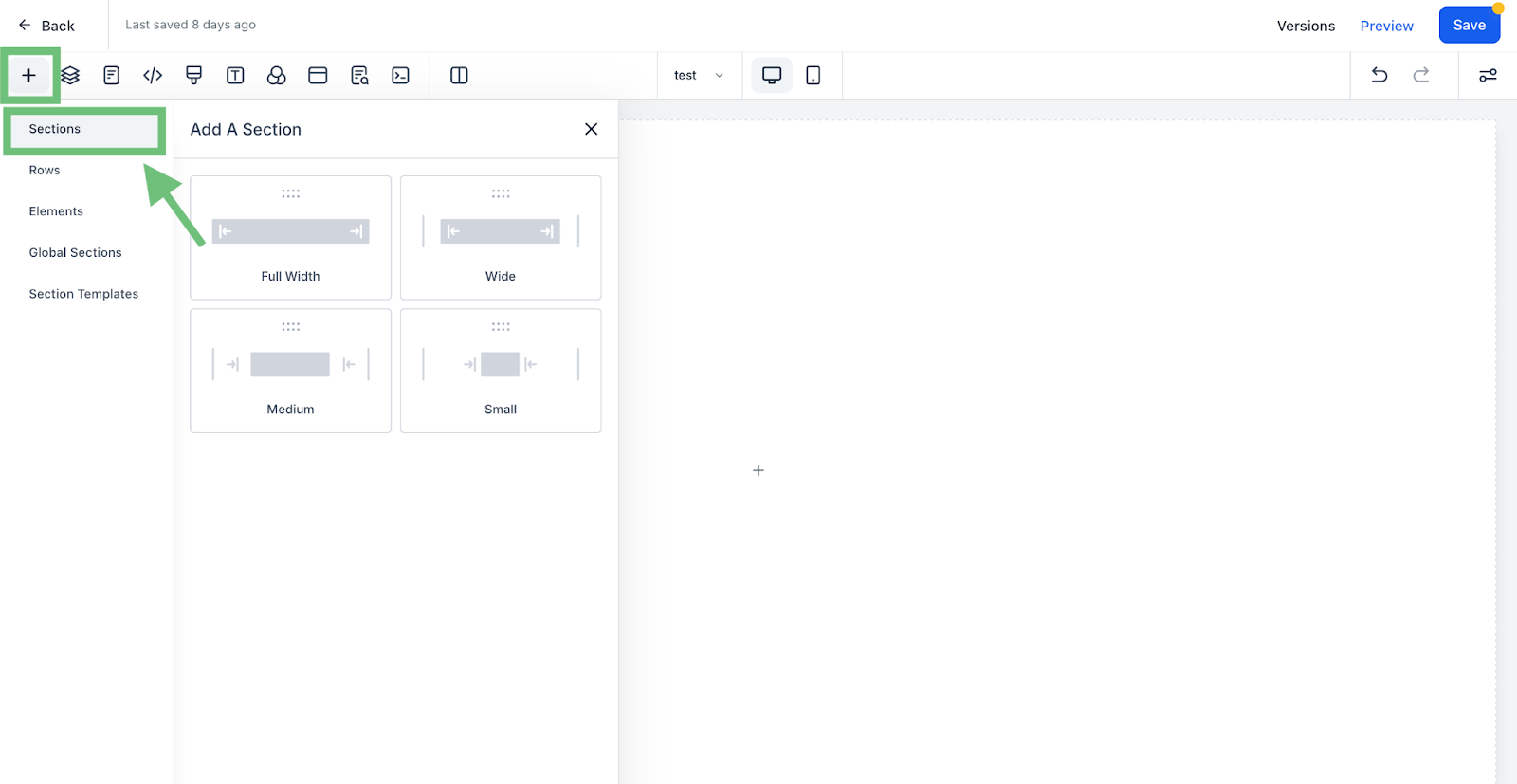The image size is (1517, 784).
Task: Open the settings sliders icon
Action: click(x=1488, y=76)
